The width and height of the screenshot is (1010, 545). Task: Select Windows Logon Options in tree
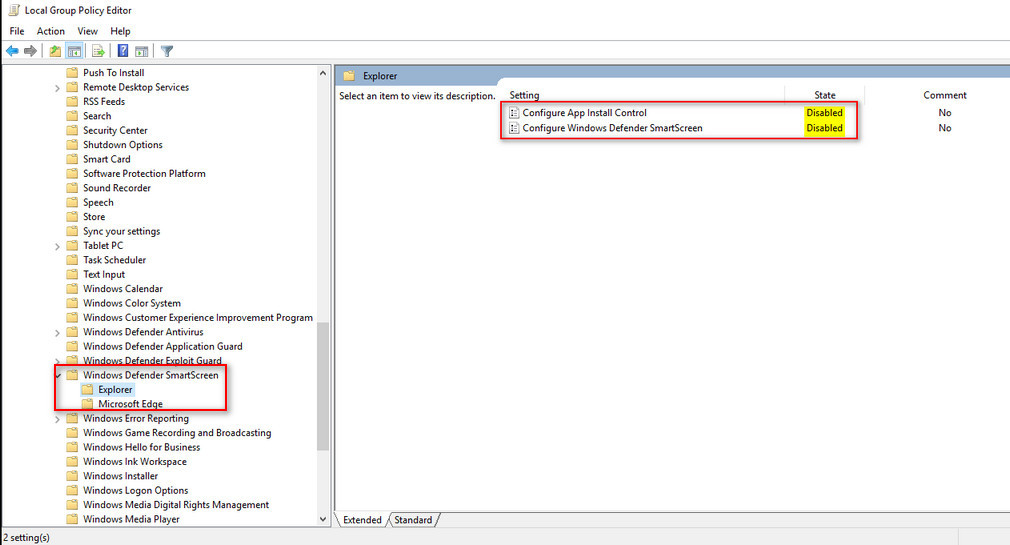coord(136,490)
